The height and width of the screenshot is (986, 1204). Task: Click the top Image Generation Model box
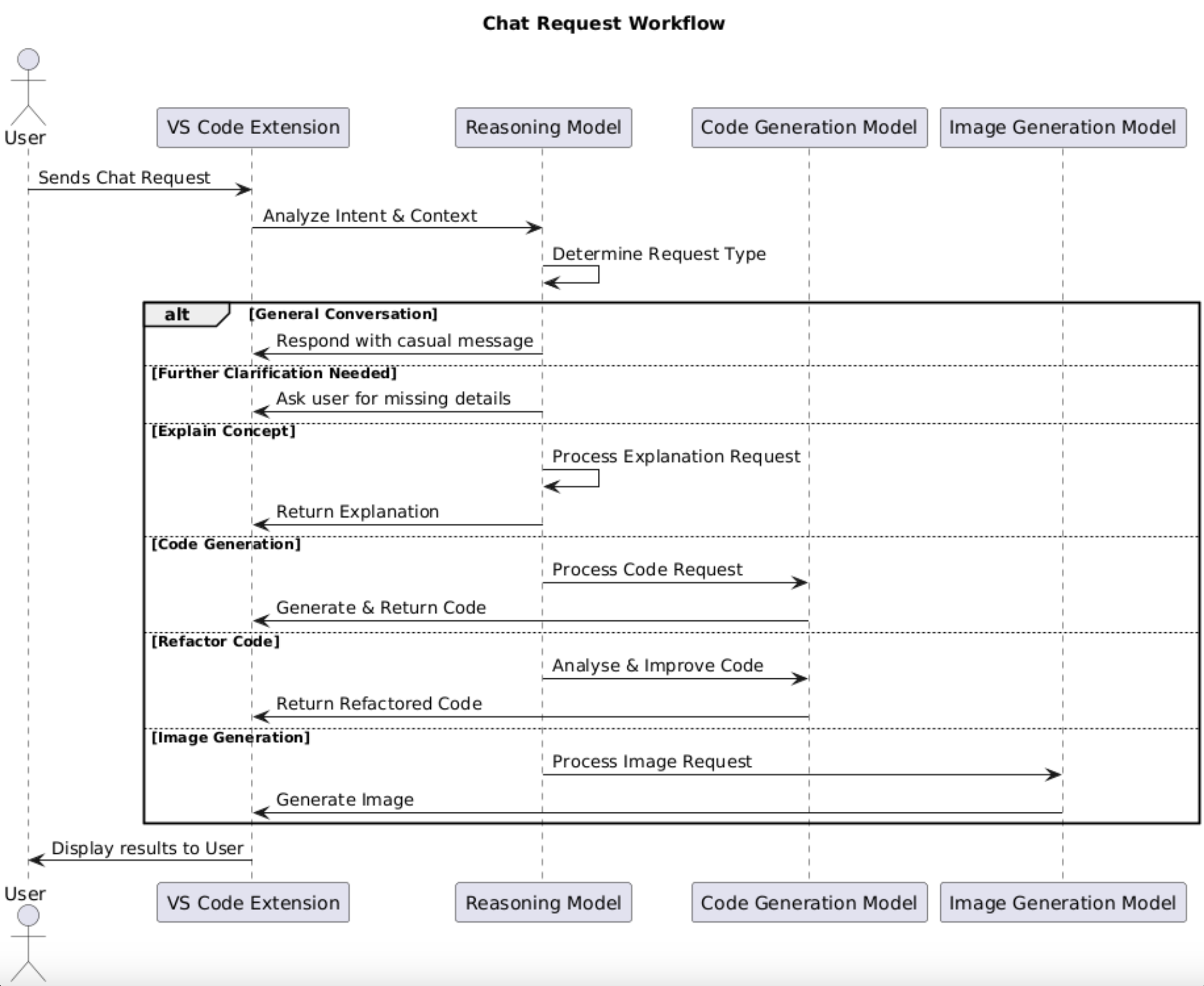(x=1062, y=128)
